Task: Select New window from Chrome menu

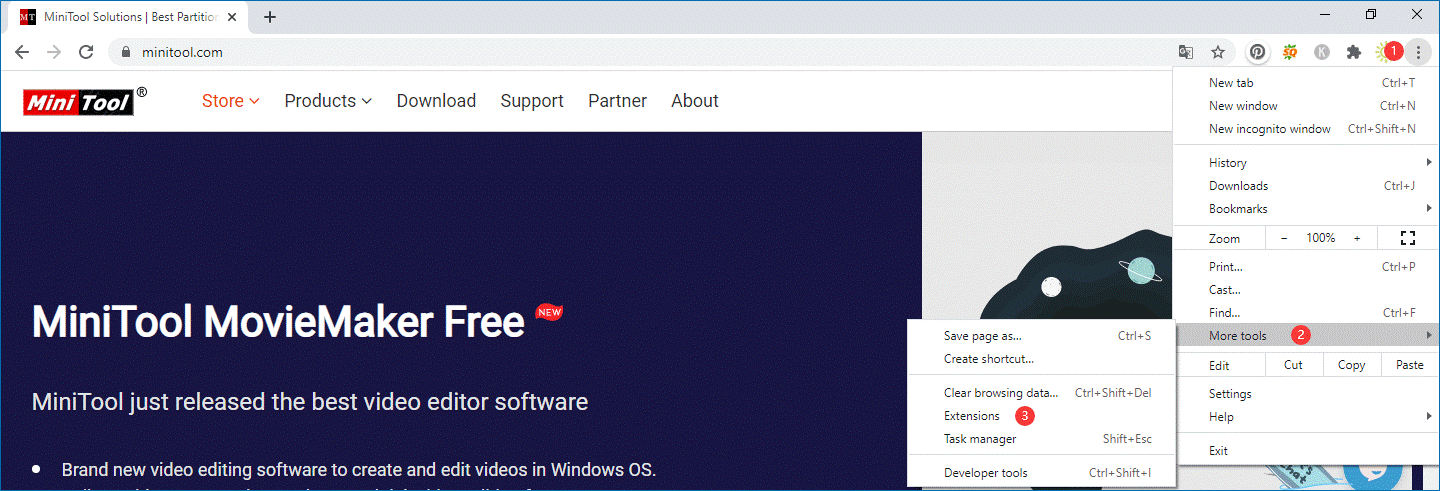Action: click(1306, 106)
